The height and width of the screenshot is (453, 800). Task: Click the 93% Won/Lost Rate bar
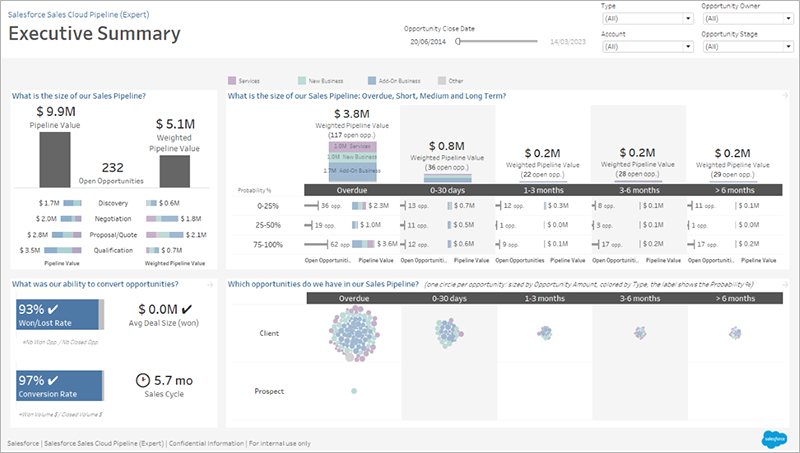[x=60, y=315]
